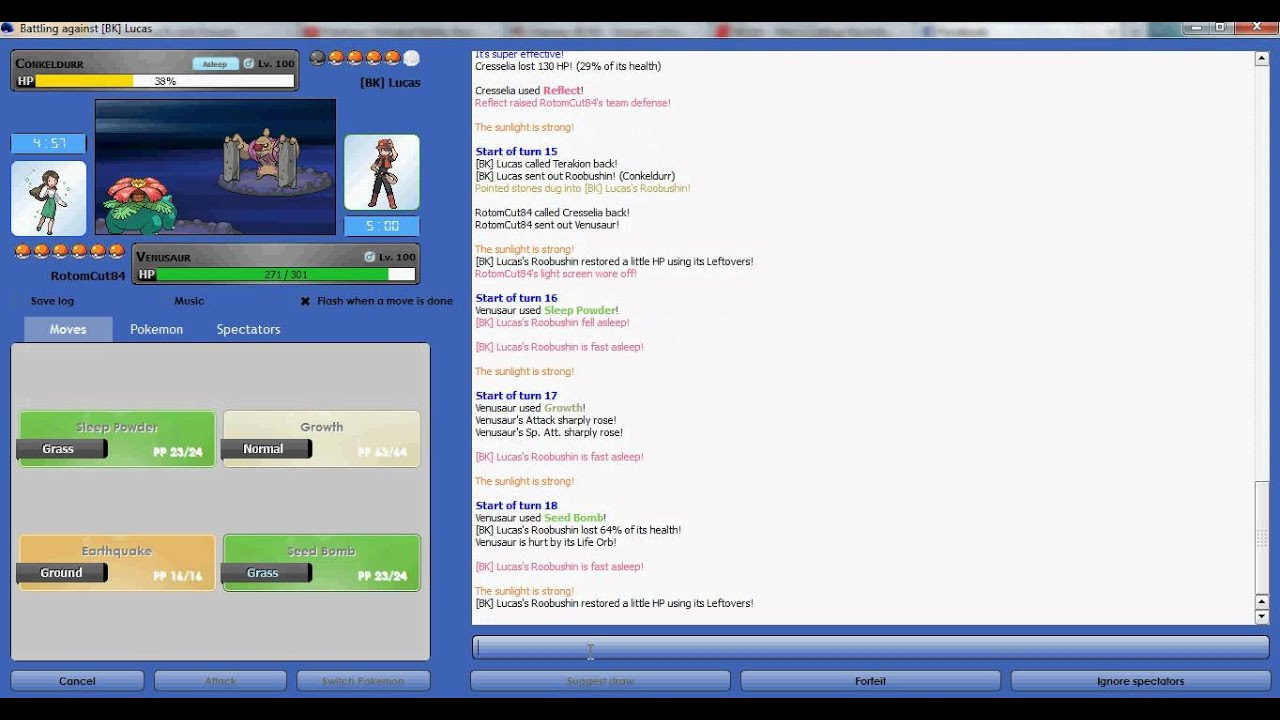The image size is (1280, 720).
Task: Click 'RotomCut84 sent out Venusaur!' in the log
Action: (547, 225)
